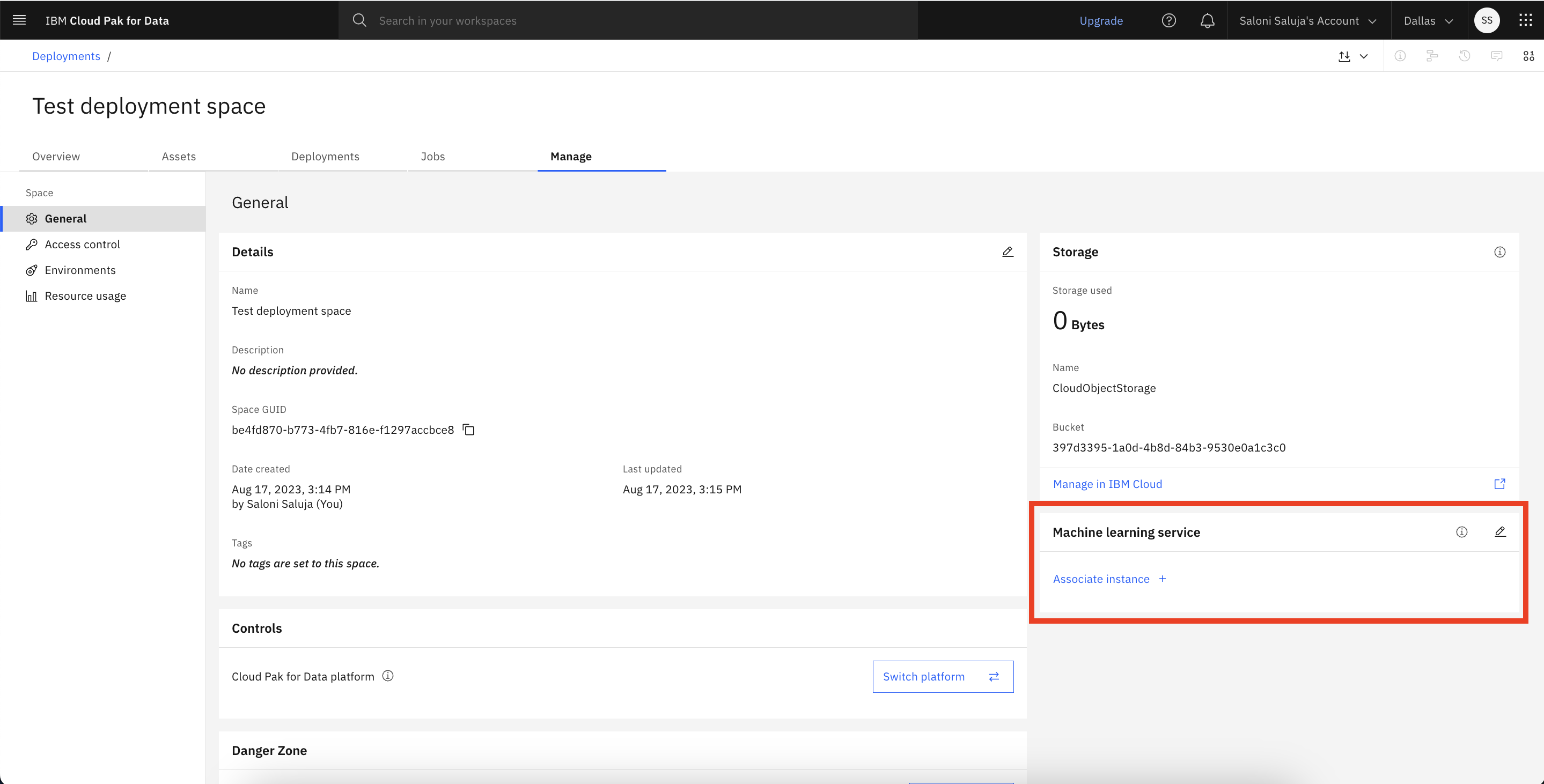
Task: Click the Associate instance + link
Action: pyautogui.click(x=1110, y=578)
